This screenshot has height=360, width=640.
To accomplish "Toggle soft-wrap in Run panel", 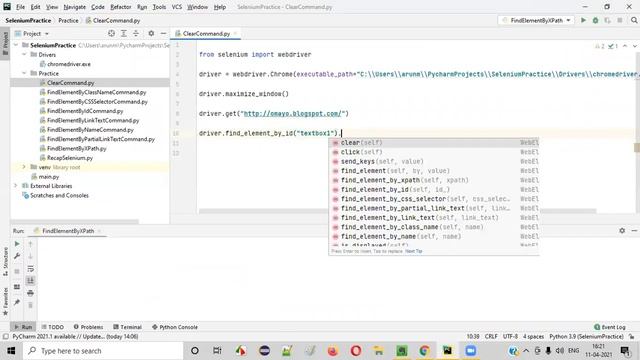I will pyautogui.click(x=30, y=269).
